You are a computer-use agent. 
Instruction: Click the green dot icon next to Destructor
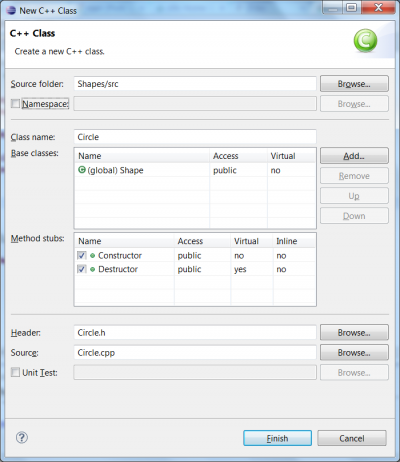pyautogui.click(x=93, y=269)
